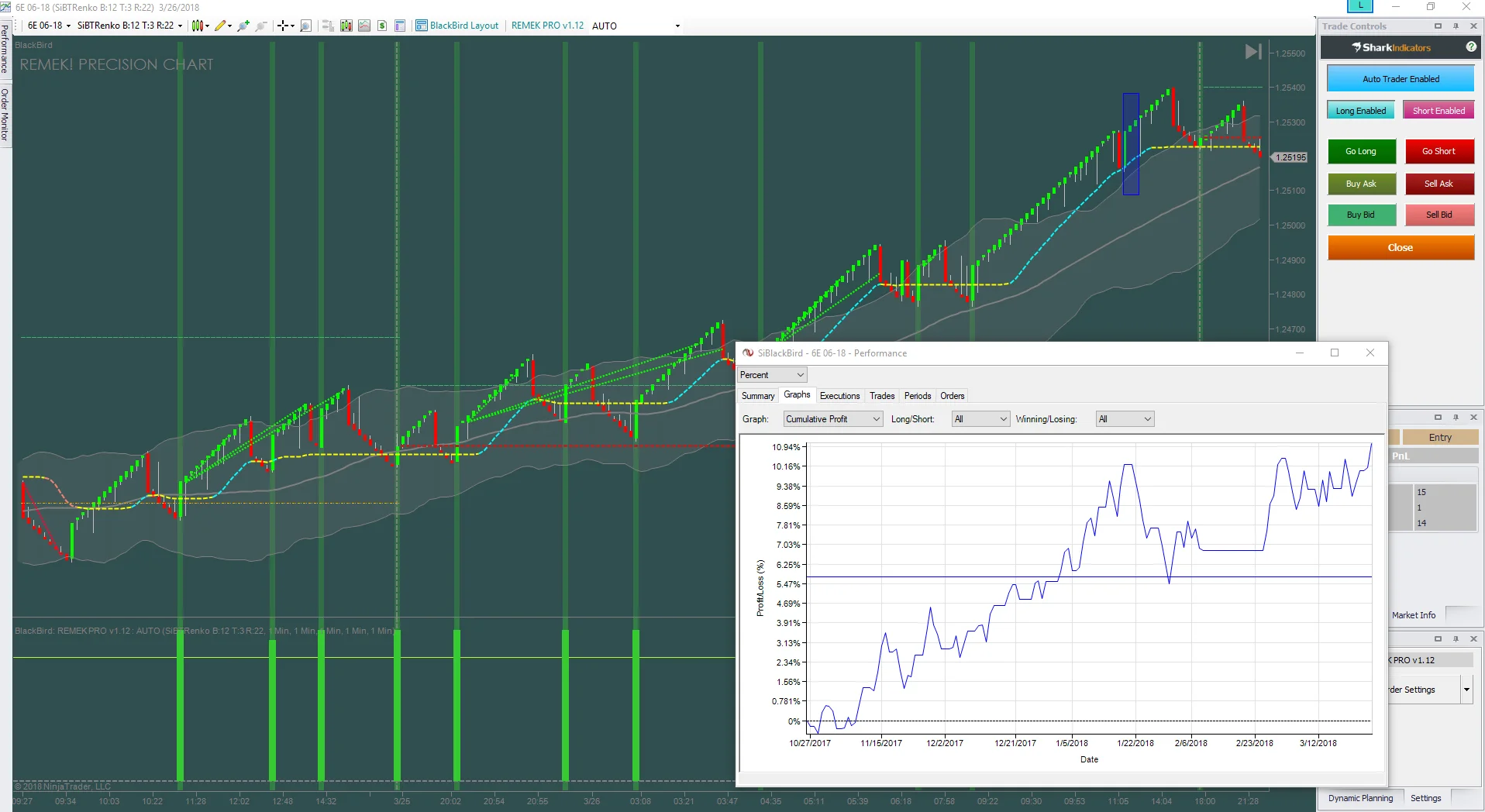
Task: Switch to Graphs tab
Action: (797, 395)
